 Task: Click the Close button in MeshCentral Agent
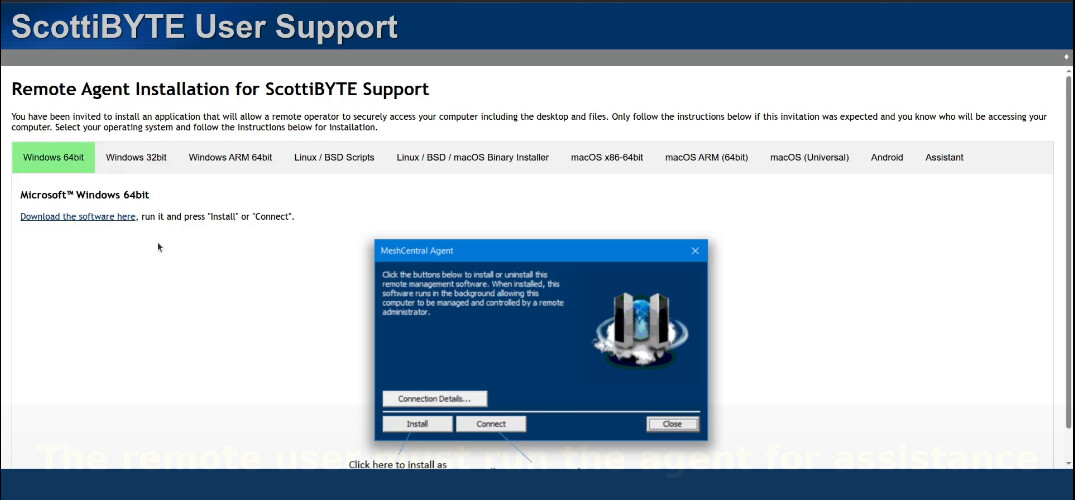672,424
